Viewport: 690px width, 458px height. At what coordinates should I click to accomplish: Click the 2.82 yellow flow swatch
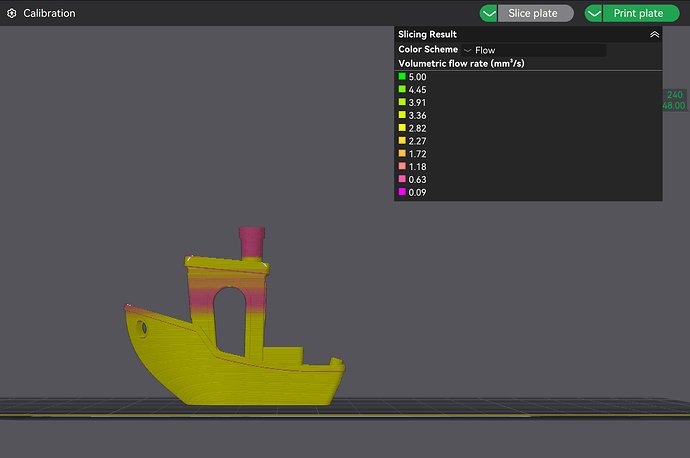pos(402,128)
